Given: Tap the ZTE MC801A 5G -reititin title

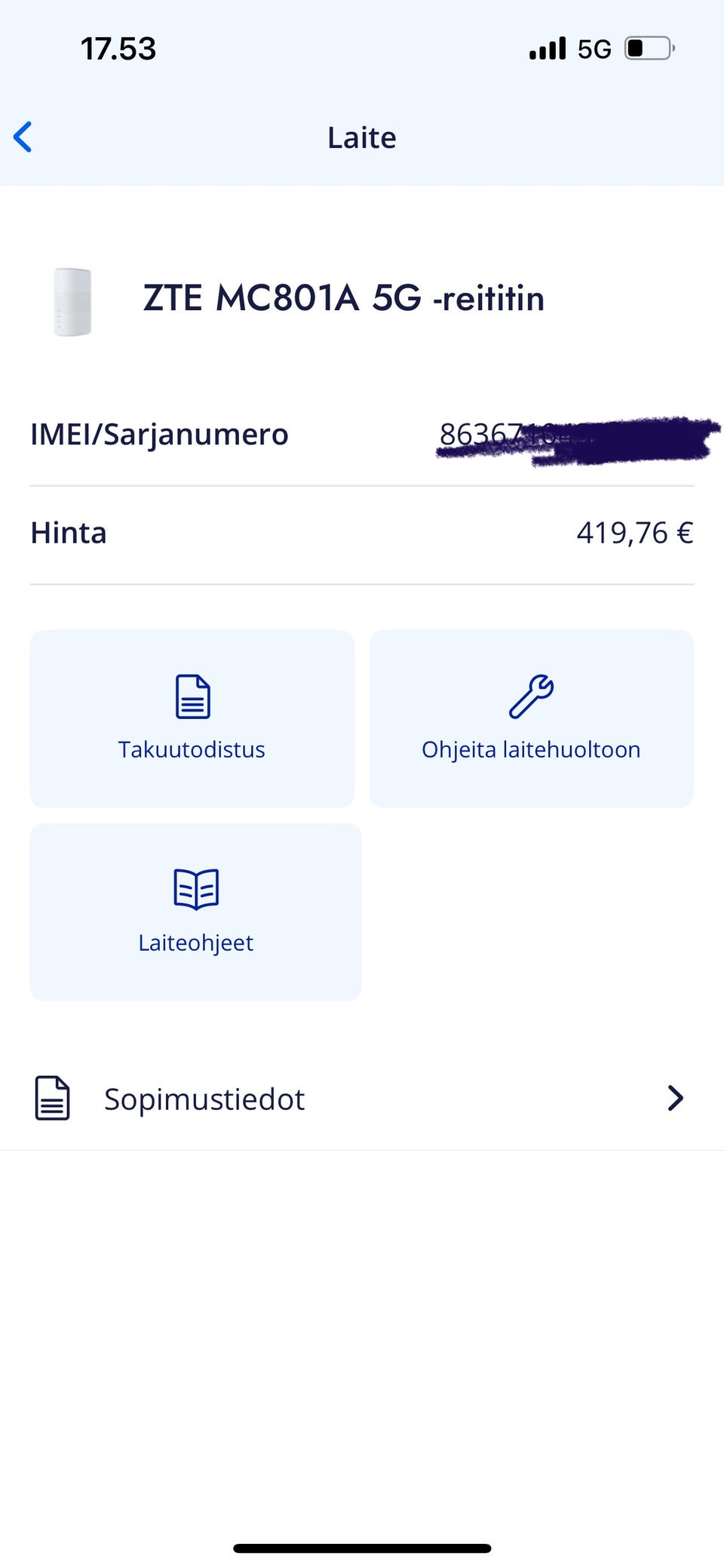Looking at the screenshot, I should tap(344, 298).
